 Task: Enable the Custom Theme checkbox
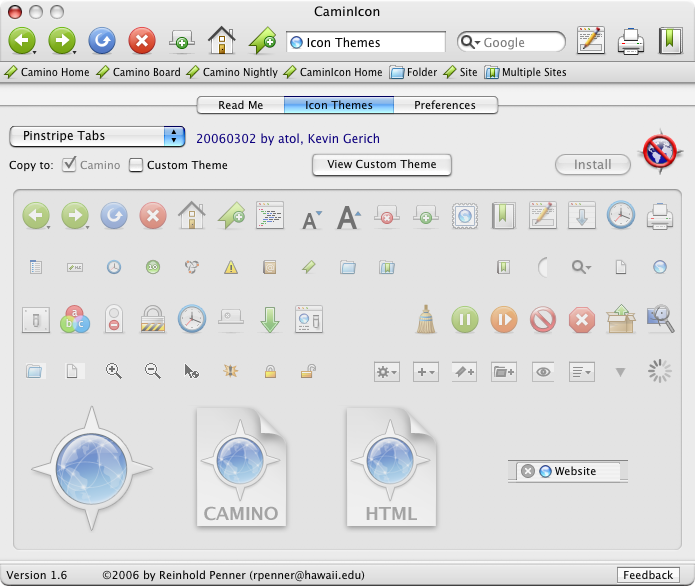(136, 165)
